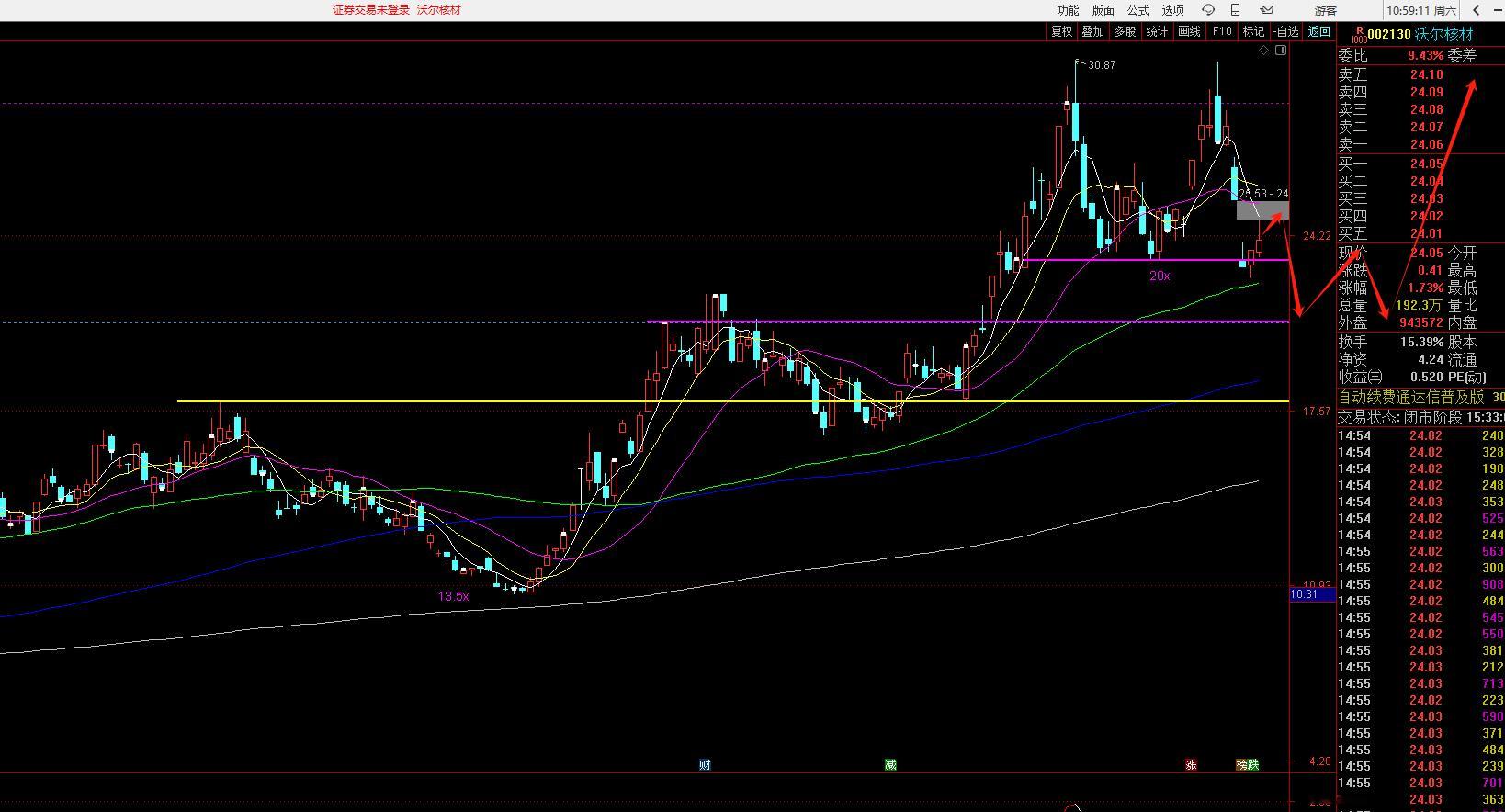The width and height of the screenshot is (1505, 812).
Task: Click the diamond marker icon above chart
Action: tap(1264, 50)
